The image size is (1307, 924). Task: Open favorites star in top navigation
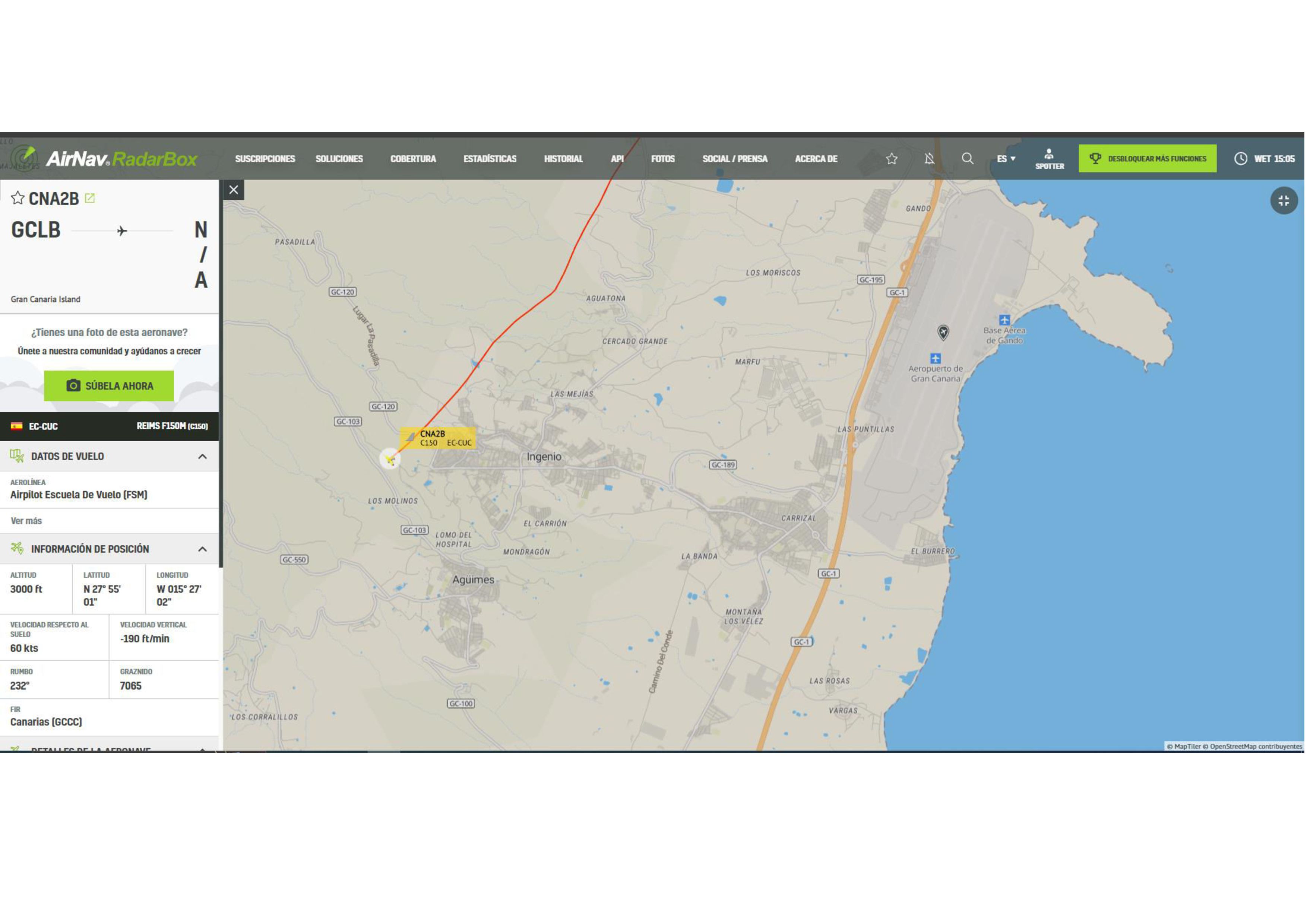pyautogui.click(x=892, y=159)
